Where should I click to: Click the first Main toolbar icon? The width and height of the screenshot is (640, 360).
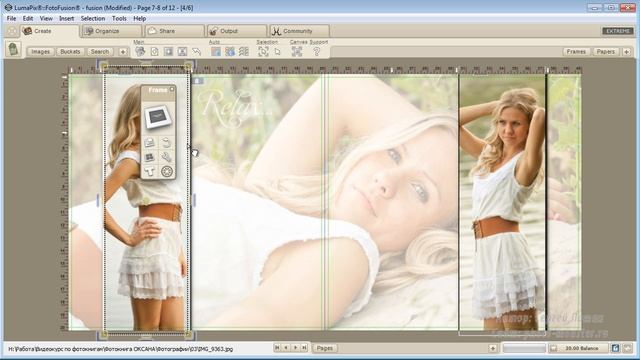[x=140, y=51]
